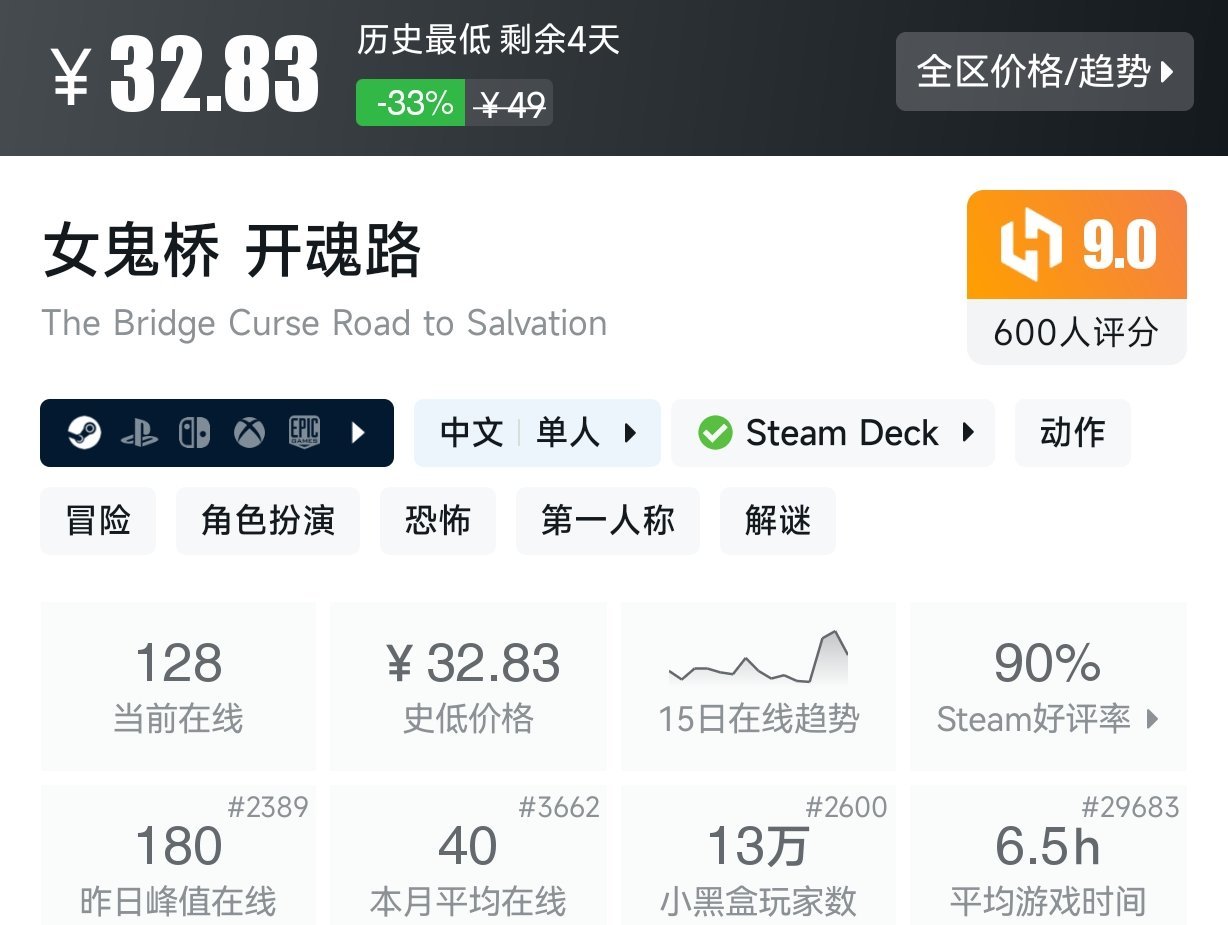
Task: Open the orange 9.0 rating badge
Action: coord(1076,243)
